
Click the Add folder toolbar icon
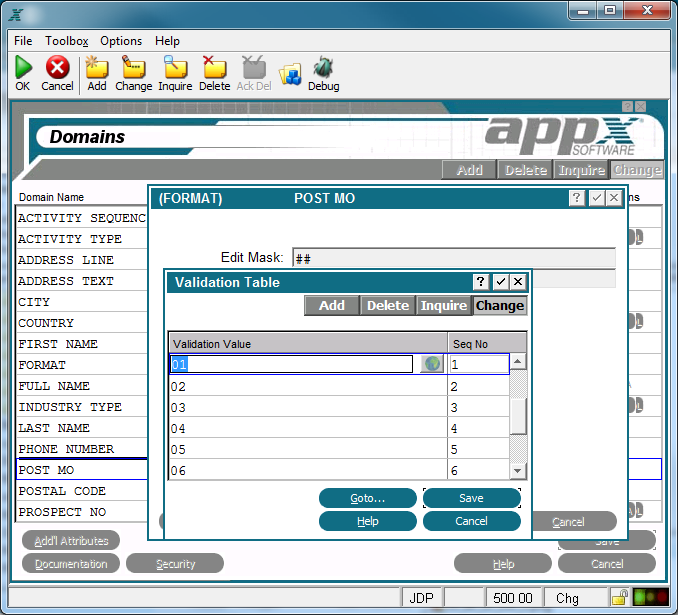click(x=96, y=67)
